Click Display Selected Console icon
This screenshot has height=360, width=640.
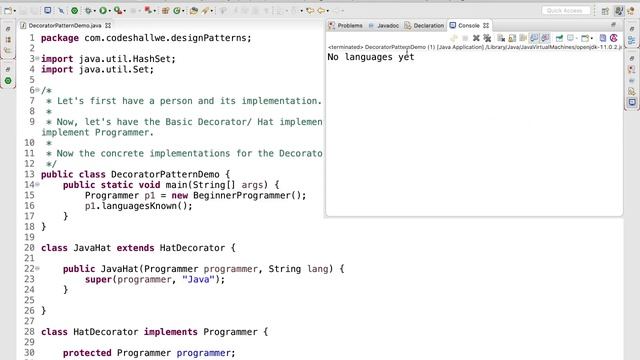(x=570, y=38)
